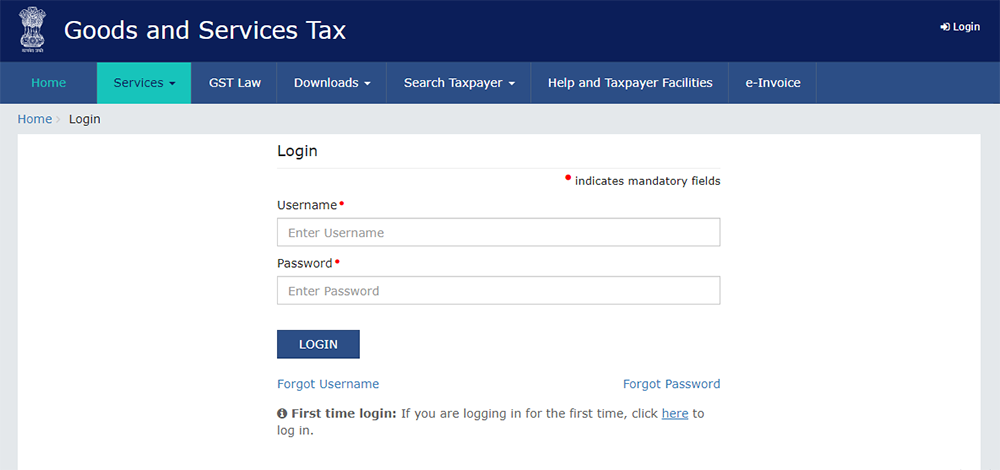Click the info icon beside First time login
This screenshot has width=1000, height=470.
pos(282,414)
